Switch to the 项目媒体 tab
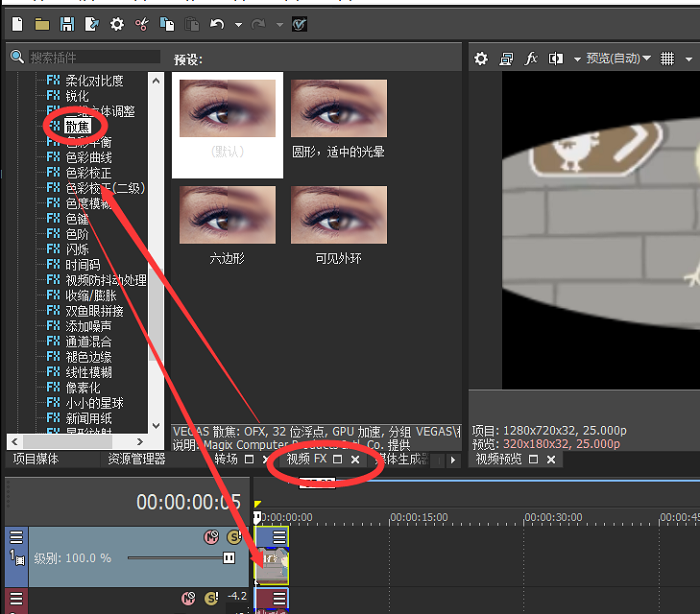 (36, 459)
